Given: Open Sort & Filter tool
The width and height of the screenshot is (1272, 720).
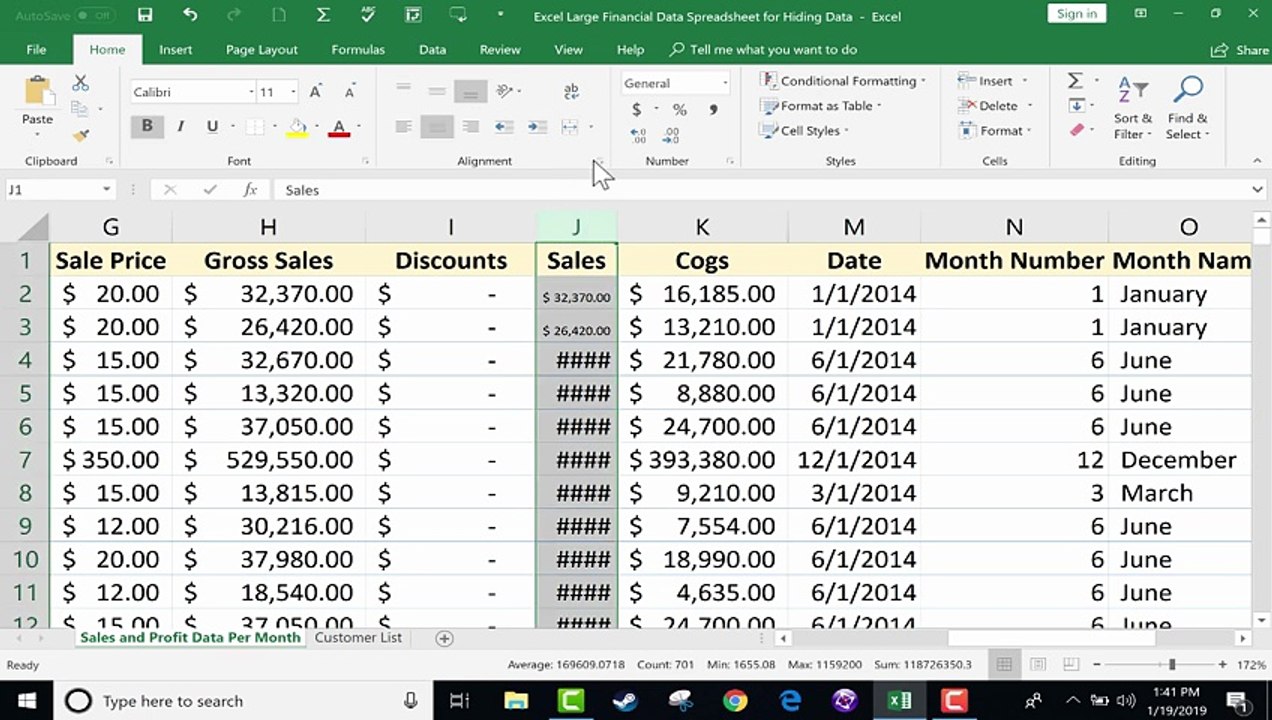Looking at the screenshot, I should (1132, 108).
